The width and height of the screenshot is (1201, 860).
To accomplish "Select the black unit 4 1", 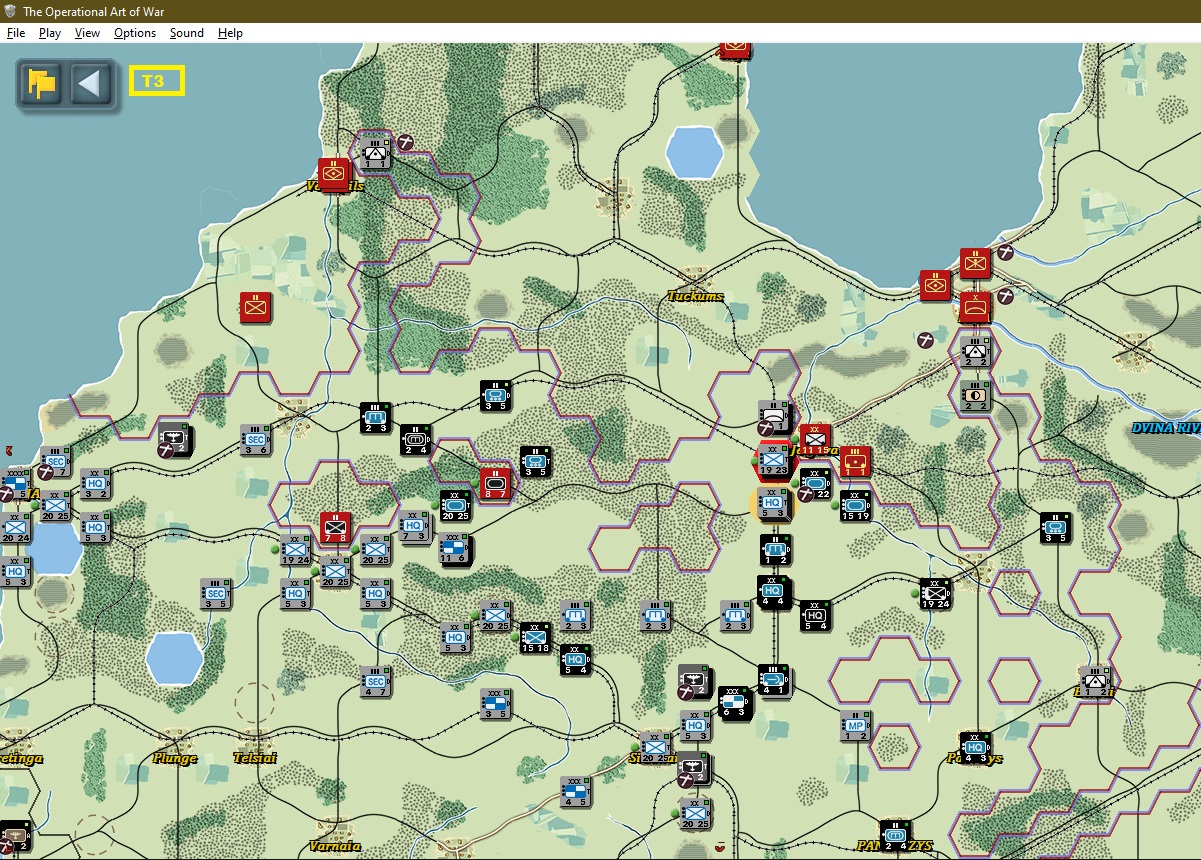I will click(x=774, y=680).
